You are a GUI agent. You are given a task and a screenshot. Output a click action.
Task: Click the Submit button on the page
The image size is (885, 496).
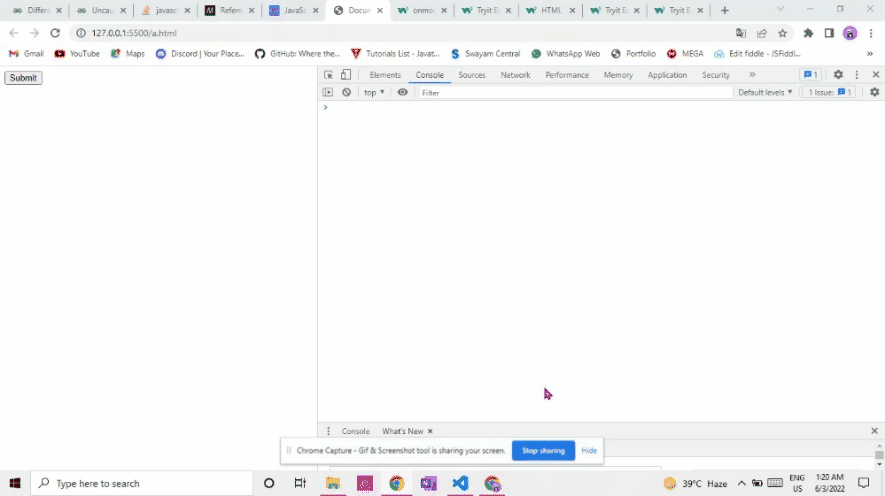point(23,78)
